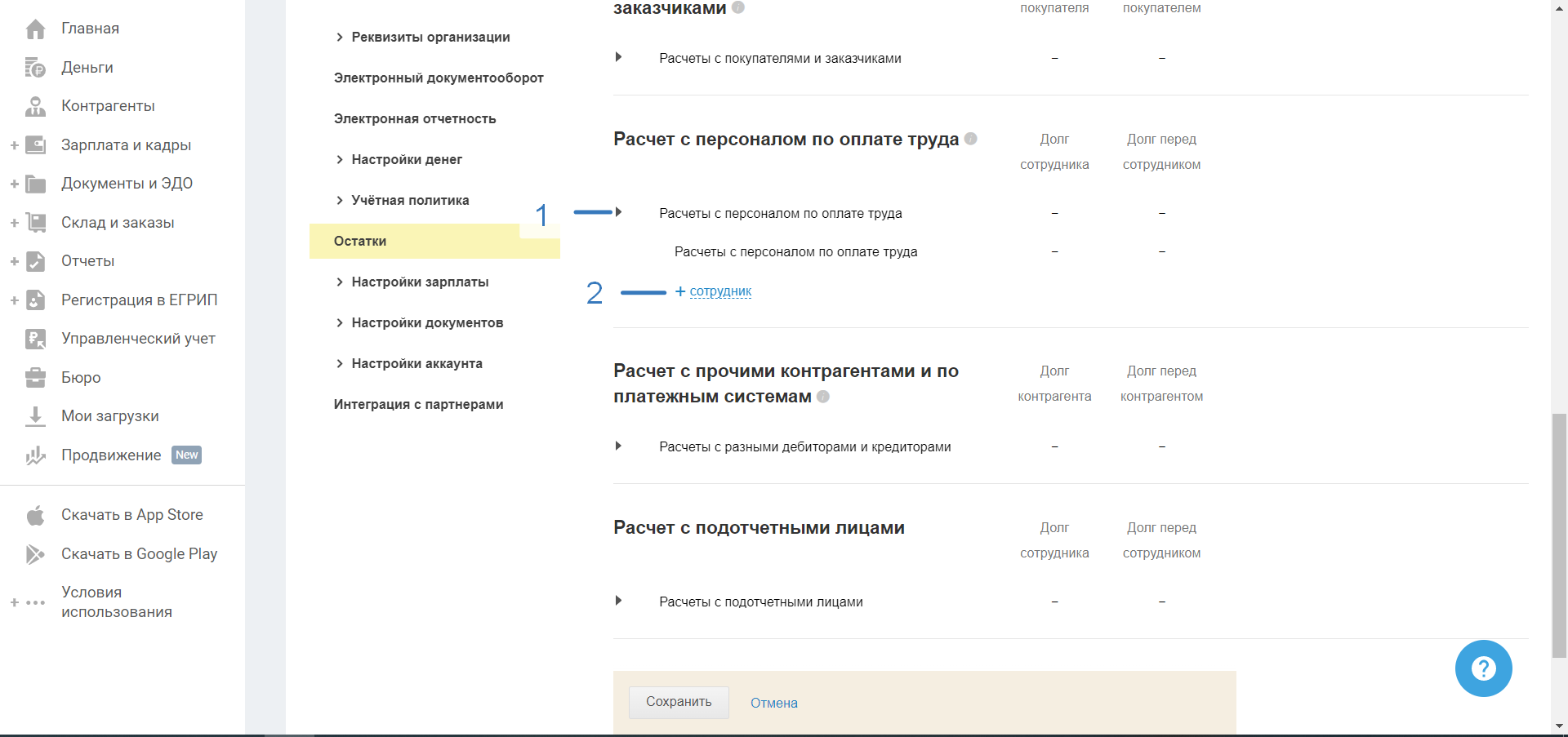Click the Документы и ЭДО folder icon

point(35,184)
